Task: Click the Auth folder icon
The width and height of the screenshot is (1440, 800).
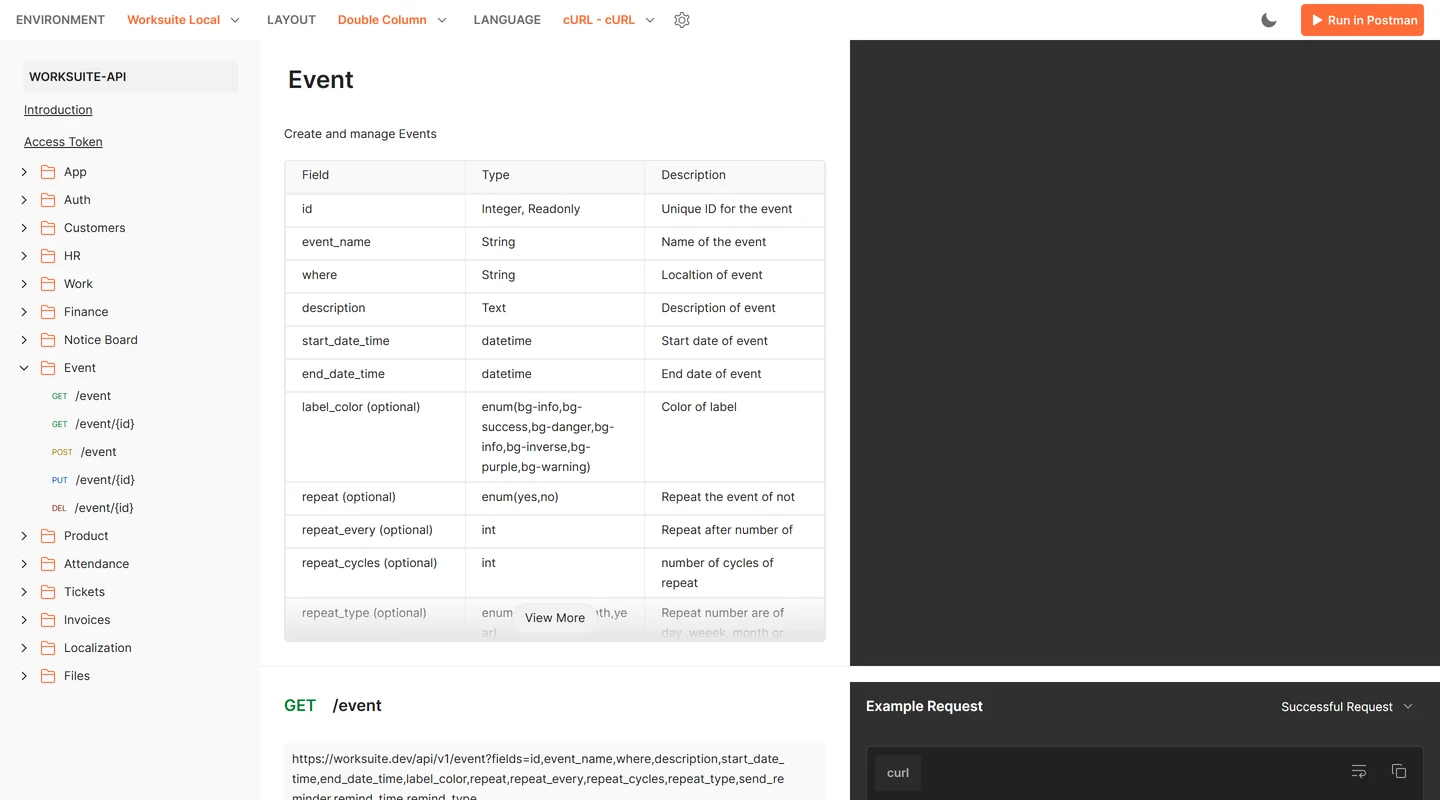Action: tap(48, 200)
